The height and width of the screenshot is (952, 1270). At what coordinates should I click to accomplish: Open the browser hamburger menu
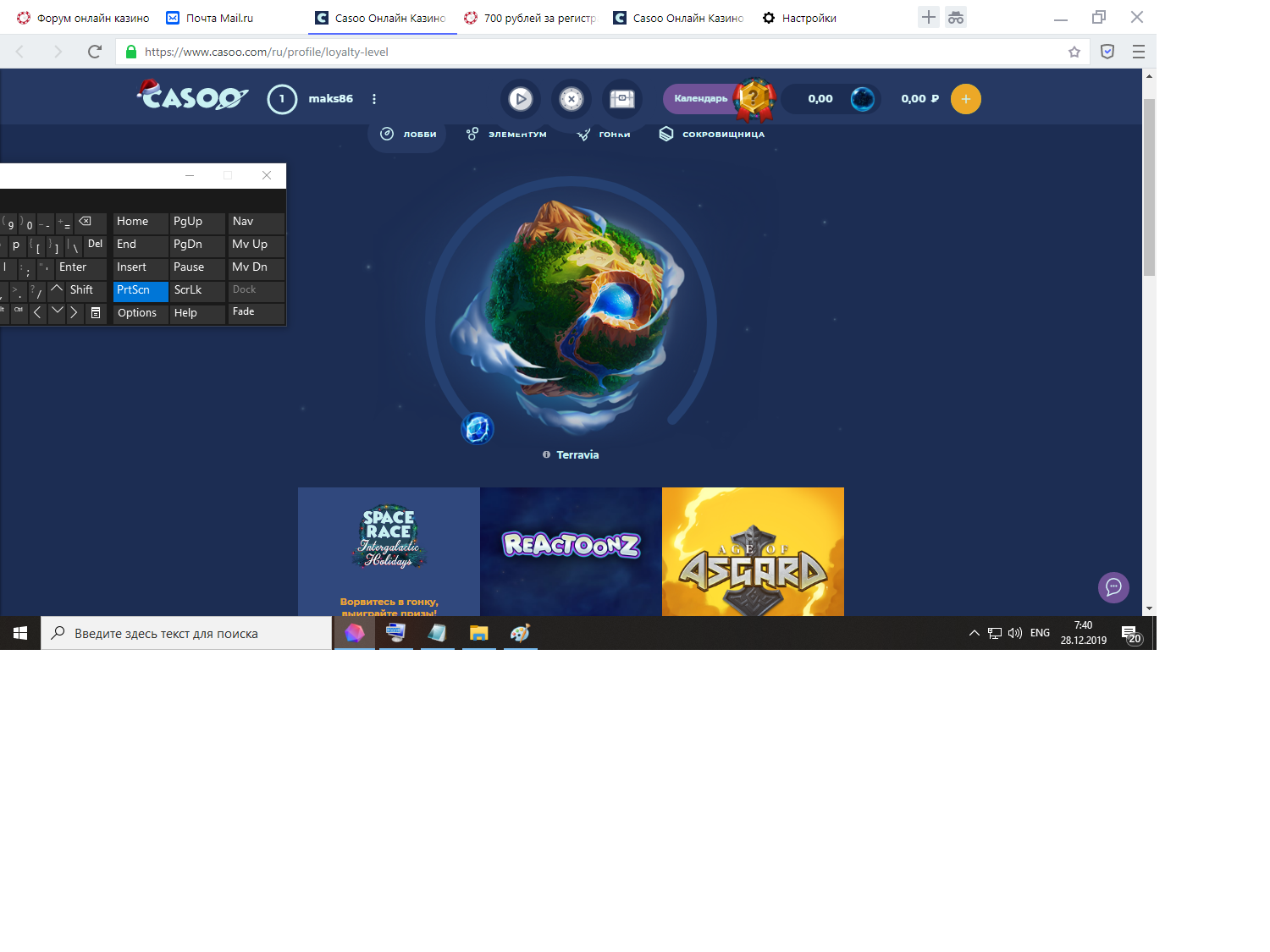1139,52
